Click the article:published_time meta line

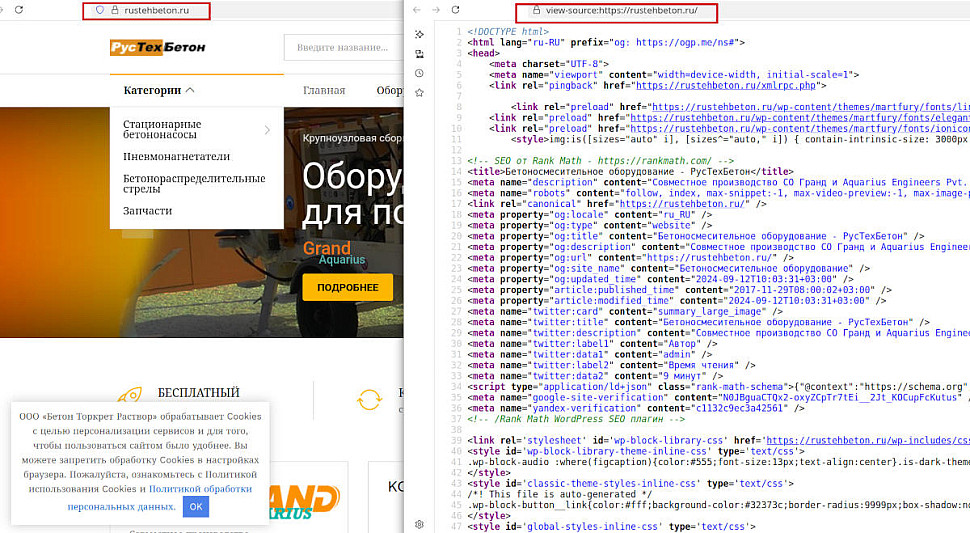[x=680, y=290]
